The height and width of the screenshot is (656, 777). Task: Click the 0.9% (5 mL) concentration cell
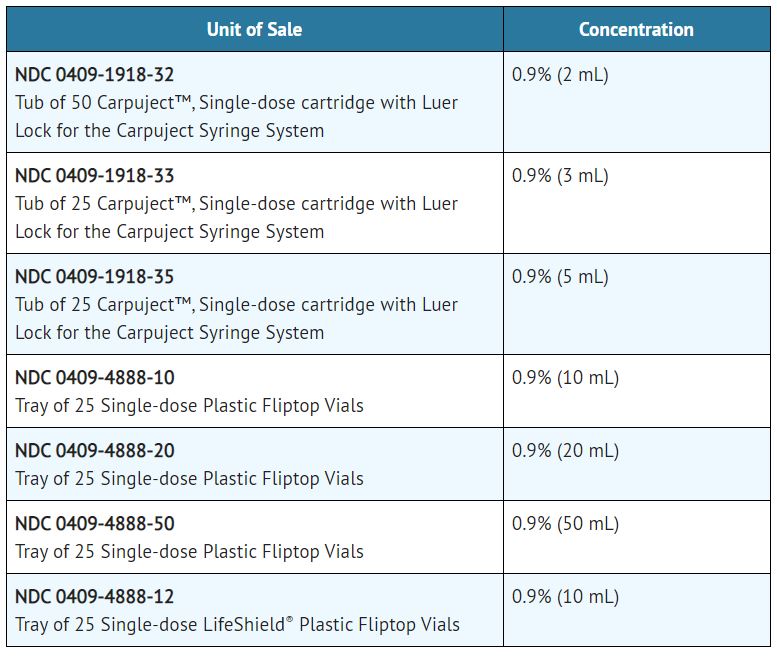click(x=560, y=277)
